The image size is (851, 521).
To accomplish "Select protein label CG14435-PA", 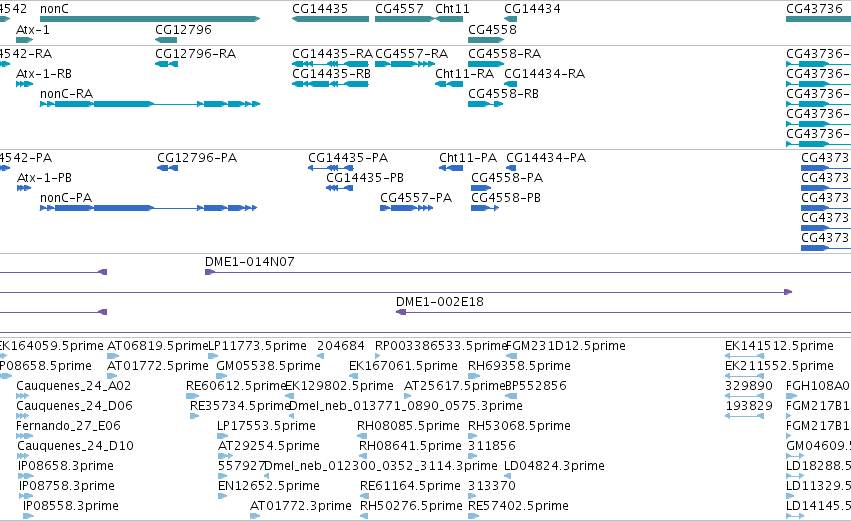I will coord(348,158).
